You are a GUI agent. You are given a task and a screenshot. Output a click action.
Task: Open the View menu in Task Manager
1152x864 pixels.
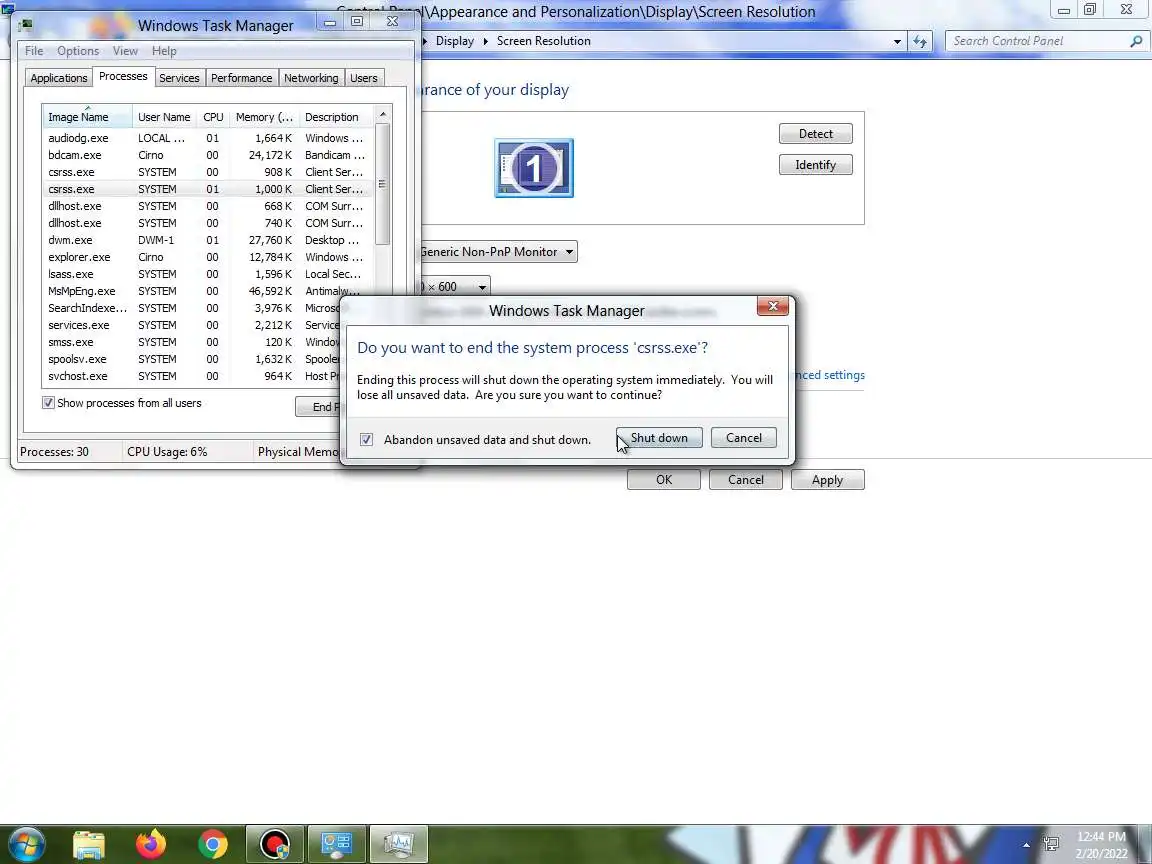pyautogui.click(x=125, y=51)
